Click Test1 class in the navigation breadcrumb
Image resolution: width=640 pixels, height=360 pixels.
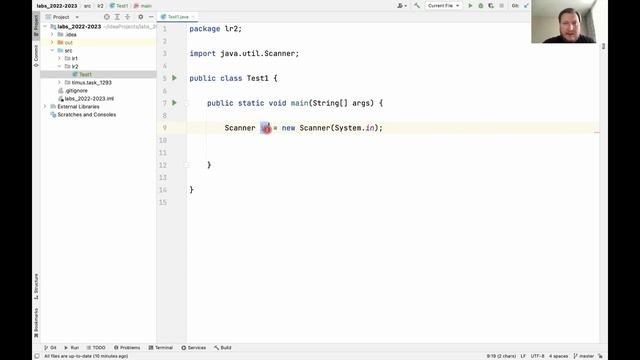119,6
